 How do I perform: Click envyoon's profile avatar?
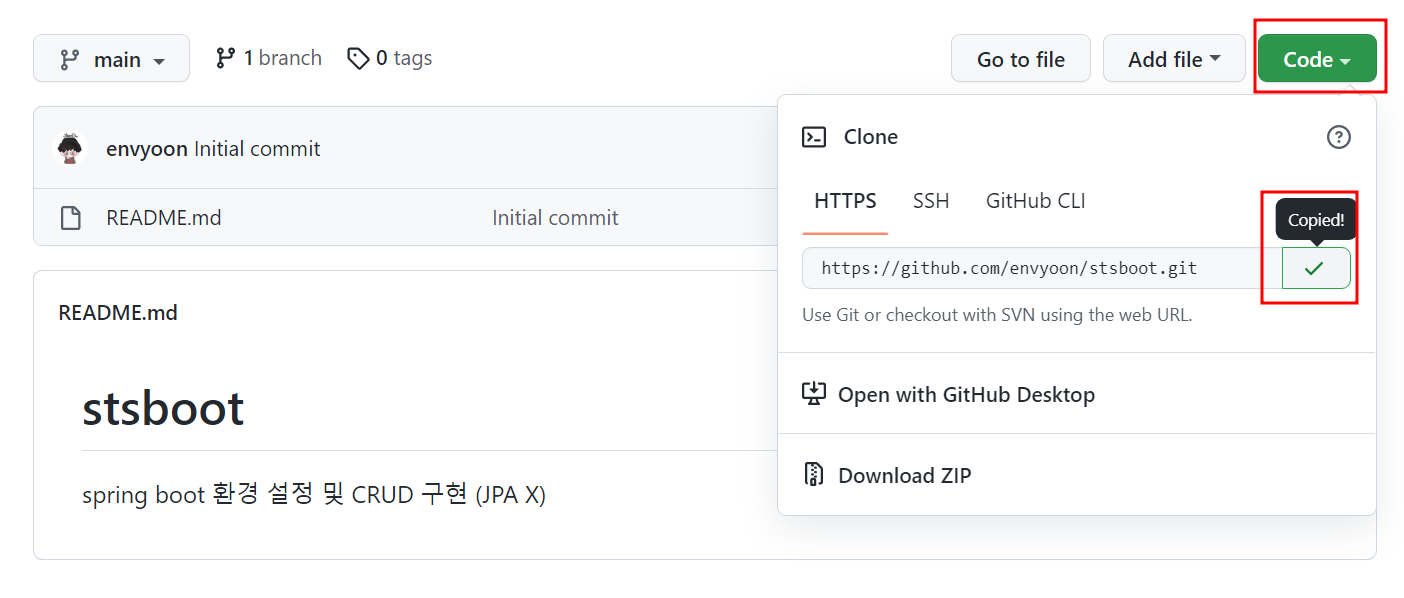point(69,147)
